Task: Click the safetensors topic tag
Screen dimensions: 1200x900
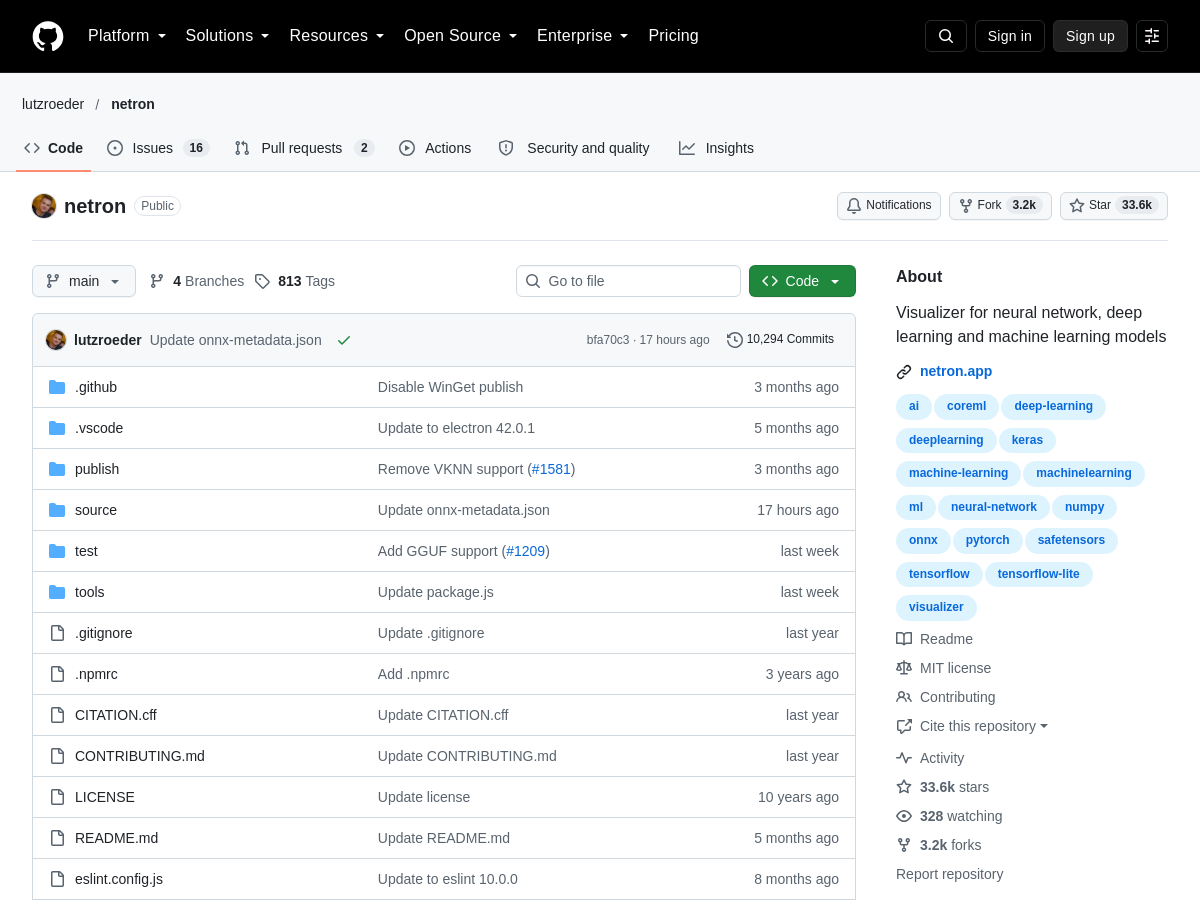Action: click(1071, 540)
